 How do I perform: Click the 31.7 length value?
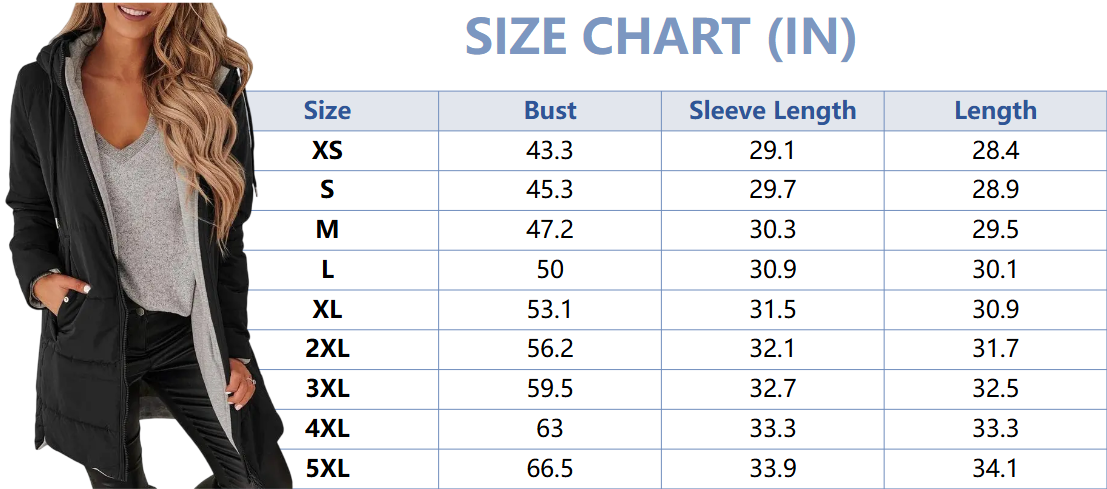[995, 349]
